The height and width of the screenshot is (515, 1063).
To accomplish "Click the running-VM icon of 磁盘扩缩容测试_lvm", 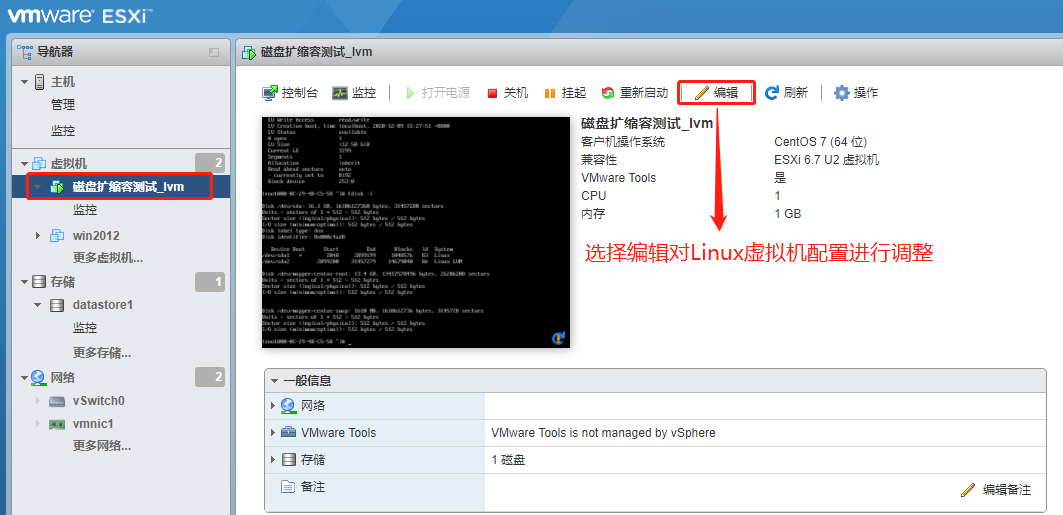I will click(x=57, y=187).
